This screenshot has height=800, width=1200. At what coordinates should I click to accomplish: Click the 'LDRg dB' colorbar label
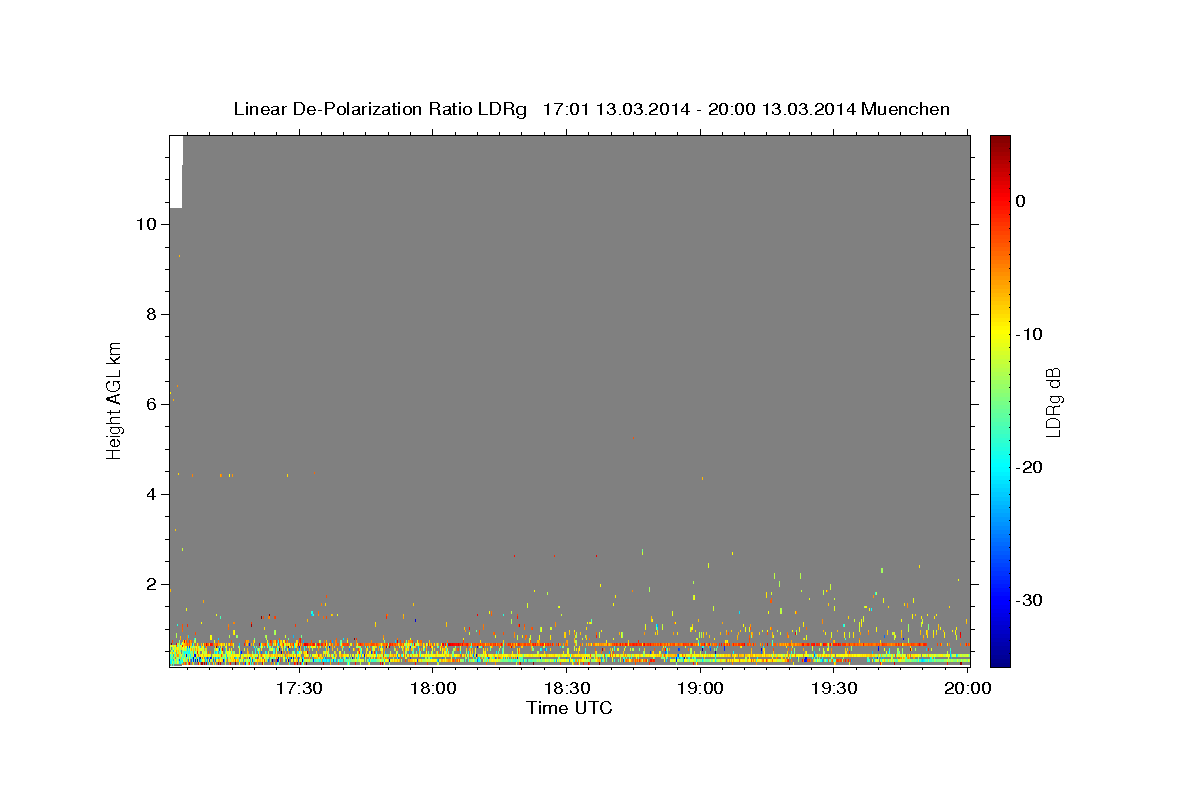(x=1053, y=402)
